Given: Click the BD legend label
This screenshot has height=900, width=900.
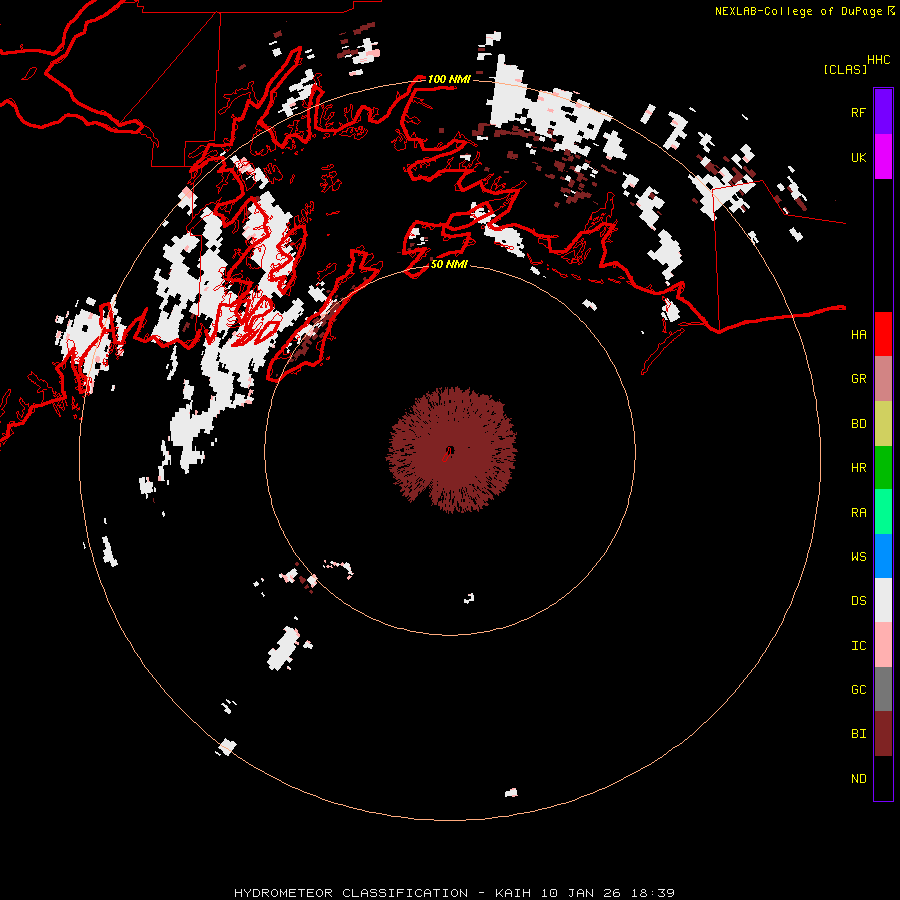Looking at the screenshot, I should pyautogui.click(x=858, y=424).
